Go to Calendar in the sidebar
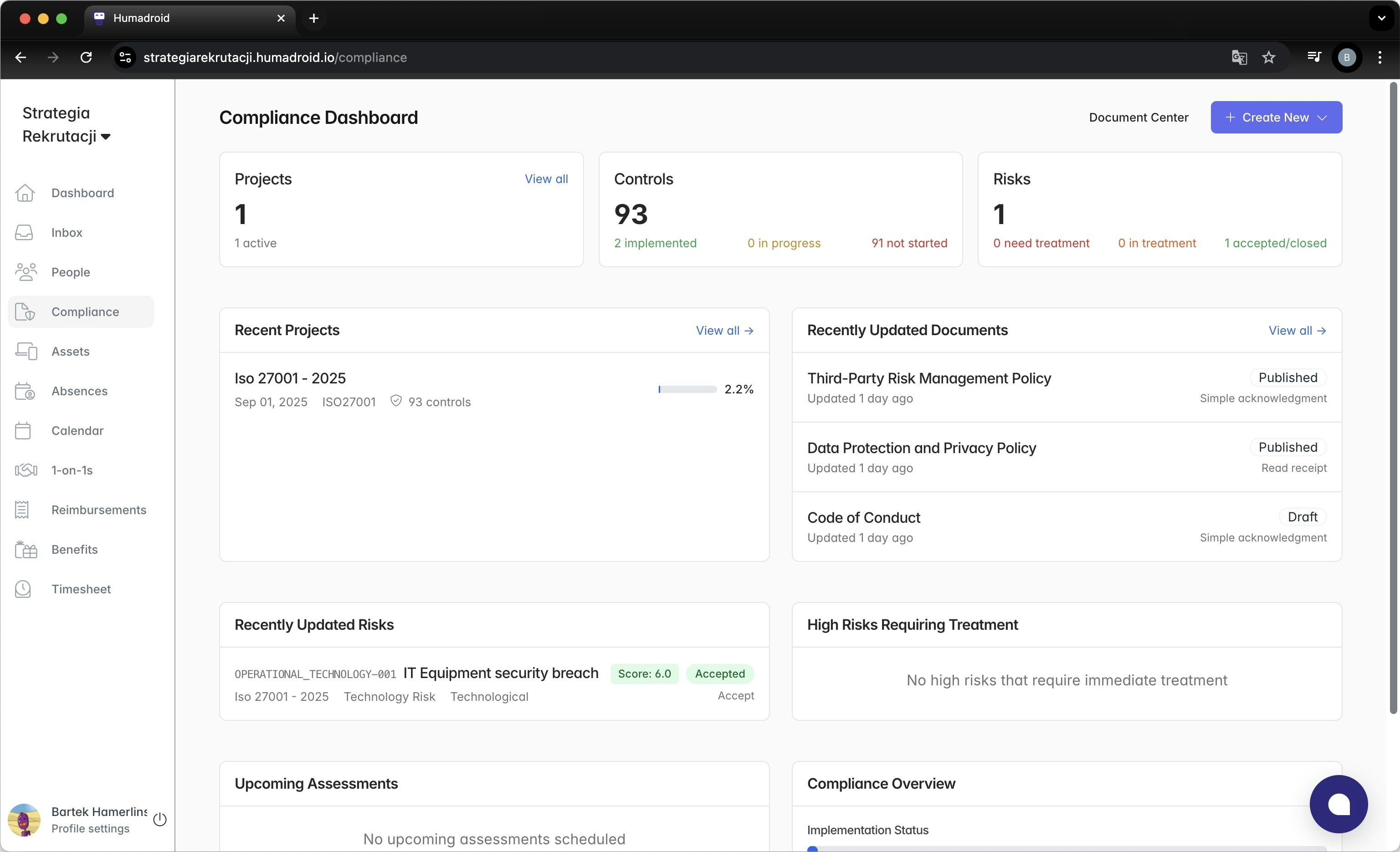Image resolution: width=1400 pixels, height=852 pixels. [77, 430]
